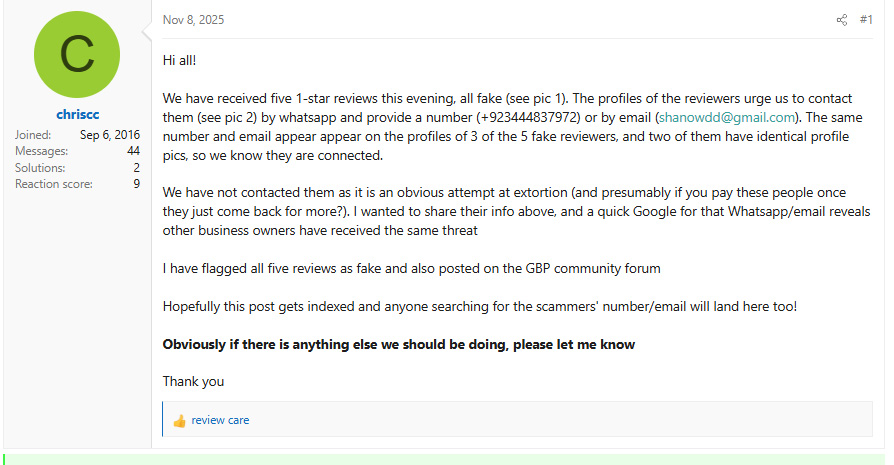This screenshot has height=465, width=894.
Task: Click the bold 'Obviously if there is anything' sentence
Action: click(398, 344)
